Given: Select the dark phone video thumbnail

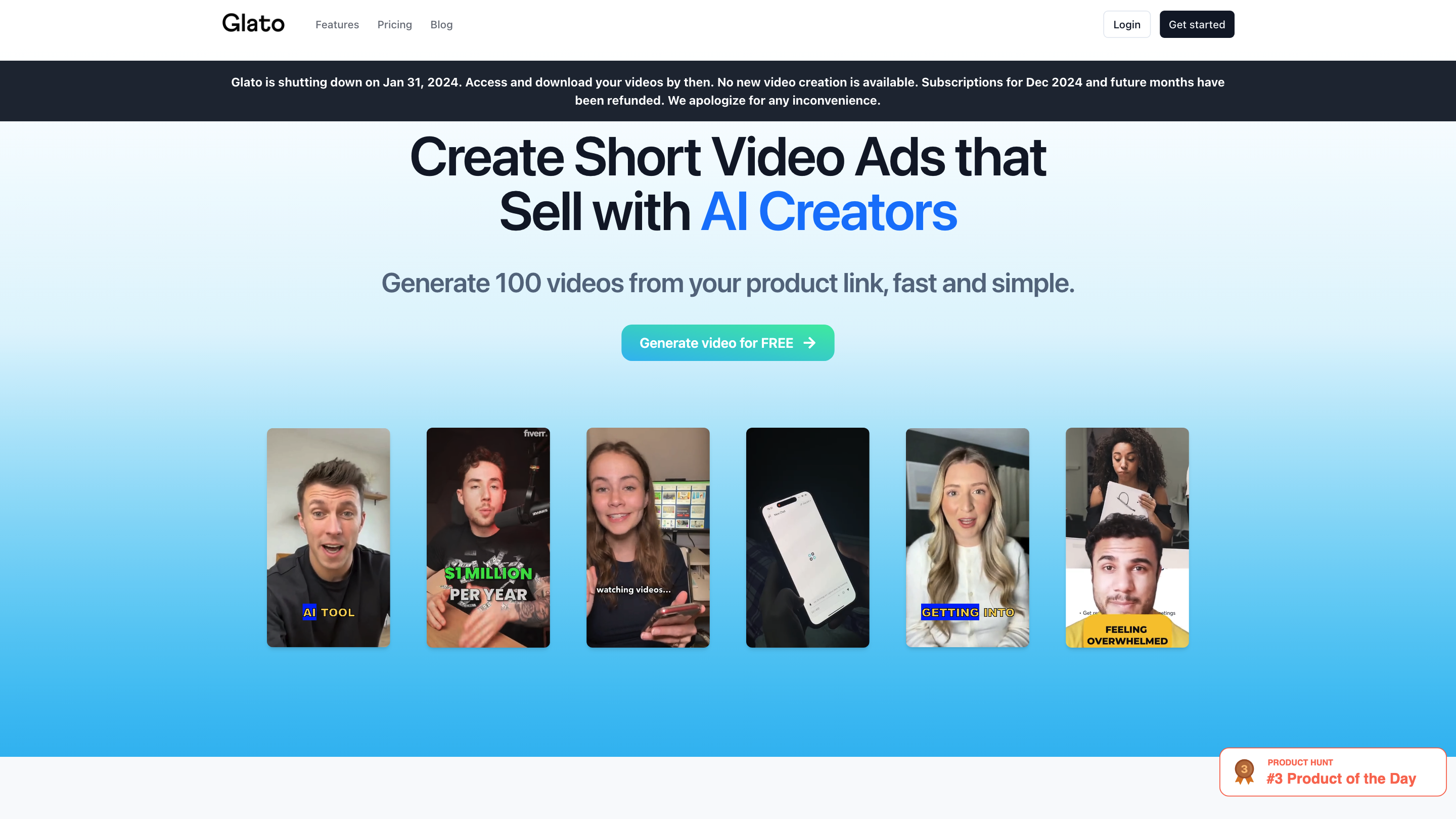Looking at the screenshot, I should [x=807, y=537].
